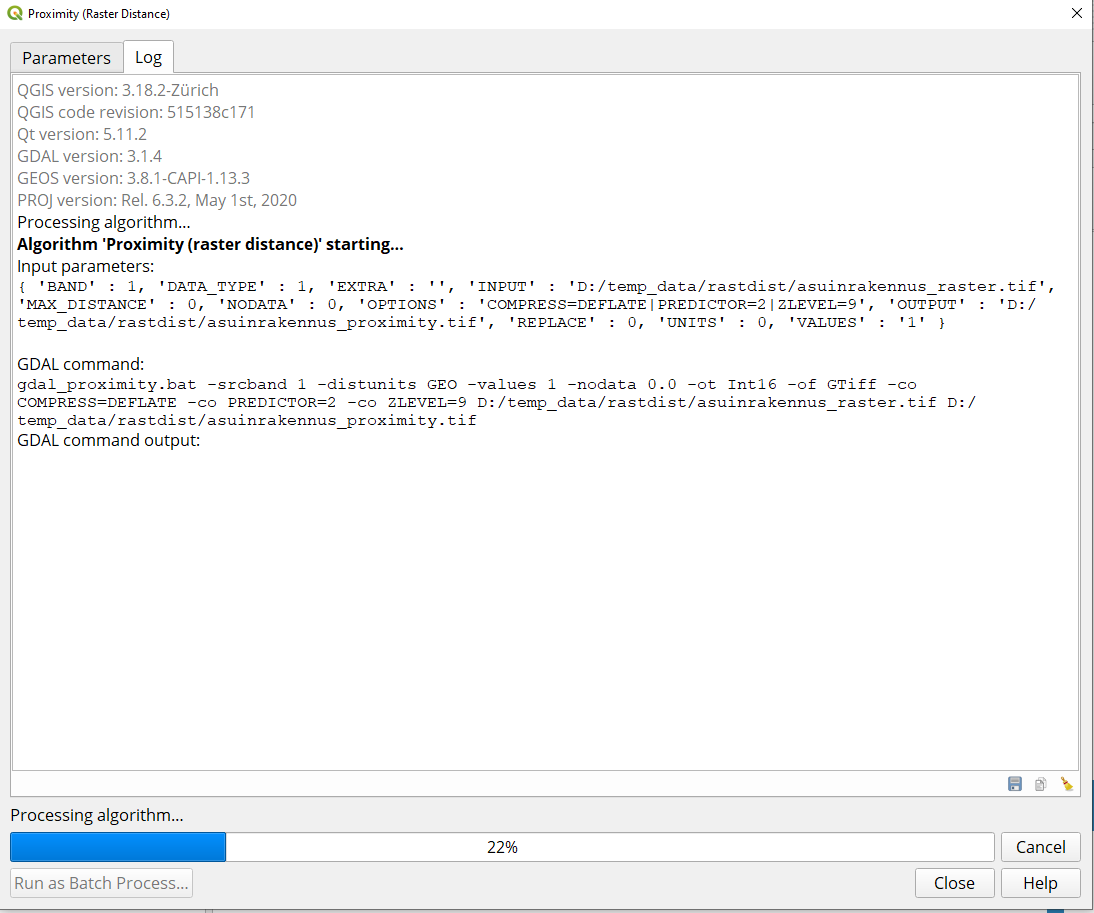Click the 'GDAL version: 3.1.4' line
1094x913 pixels.
89,156
